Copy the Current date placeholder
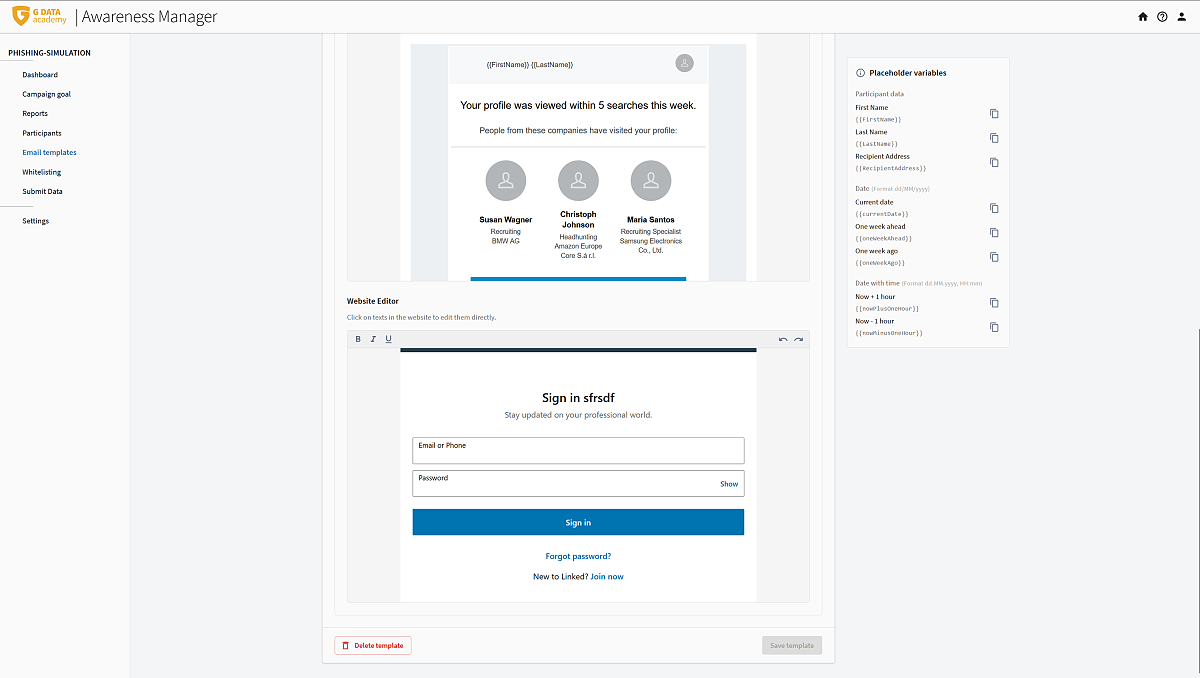Viewport: 1200px width, 678px height. coord(994,208)
